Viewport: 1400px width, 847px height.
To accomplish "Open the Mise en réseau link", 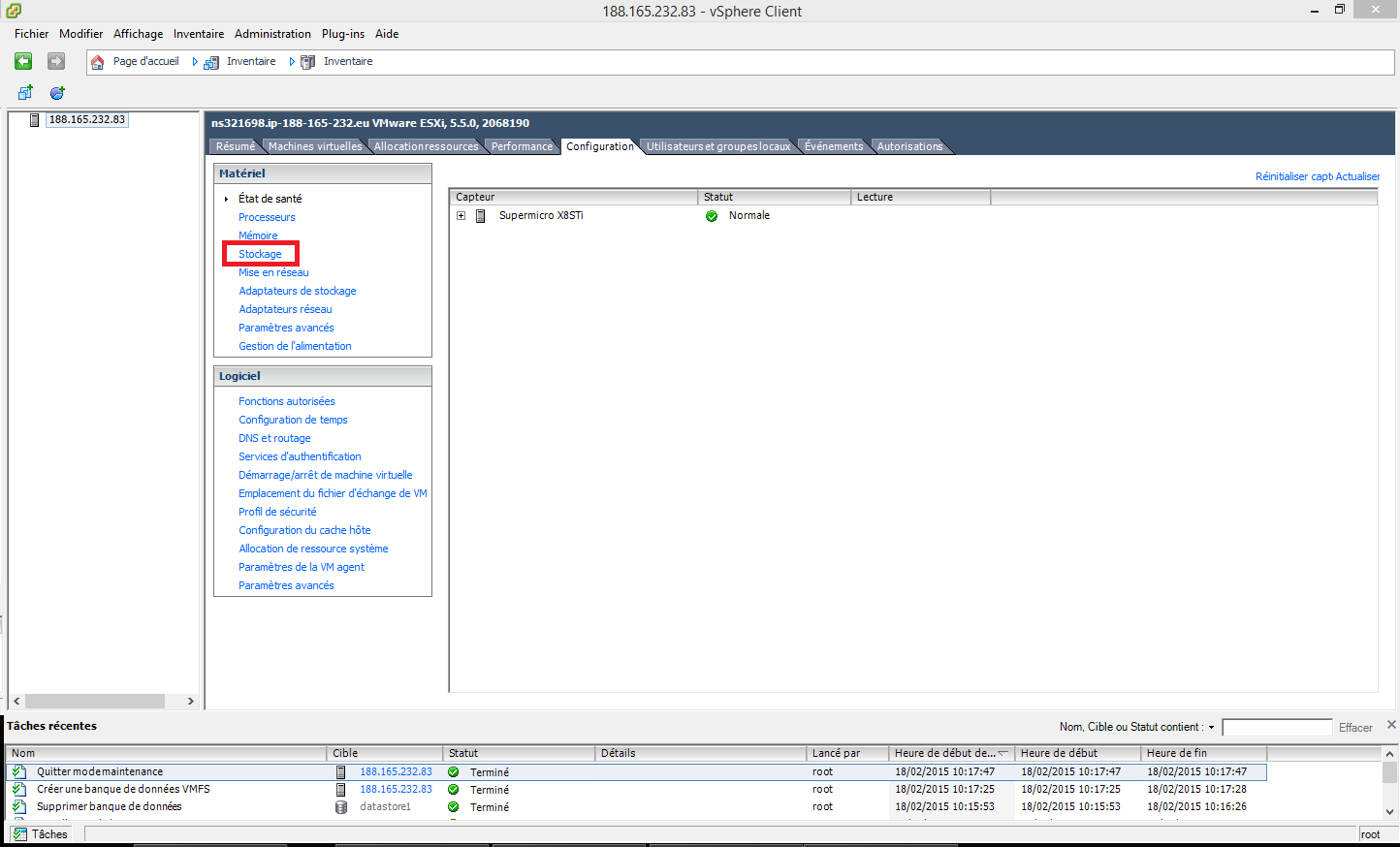I will 273,272.
